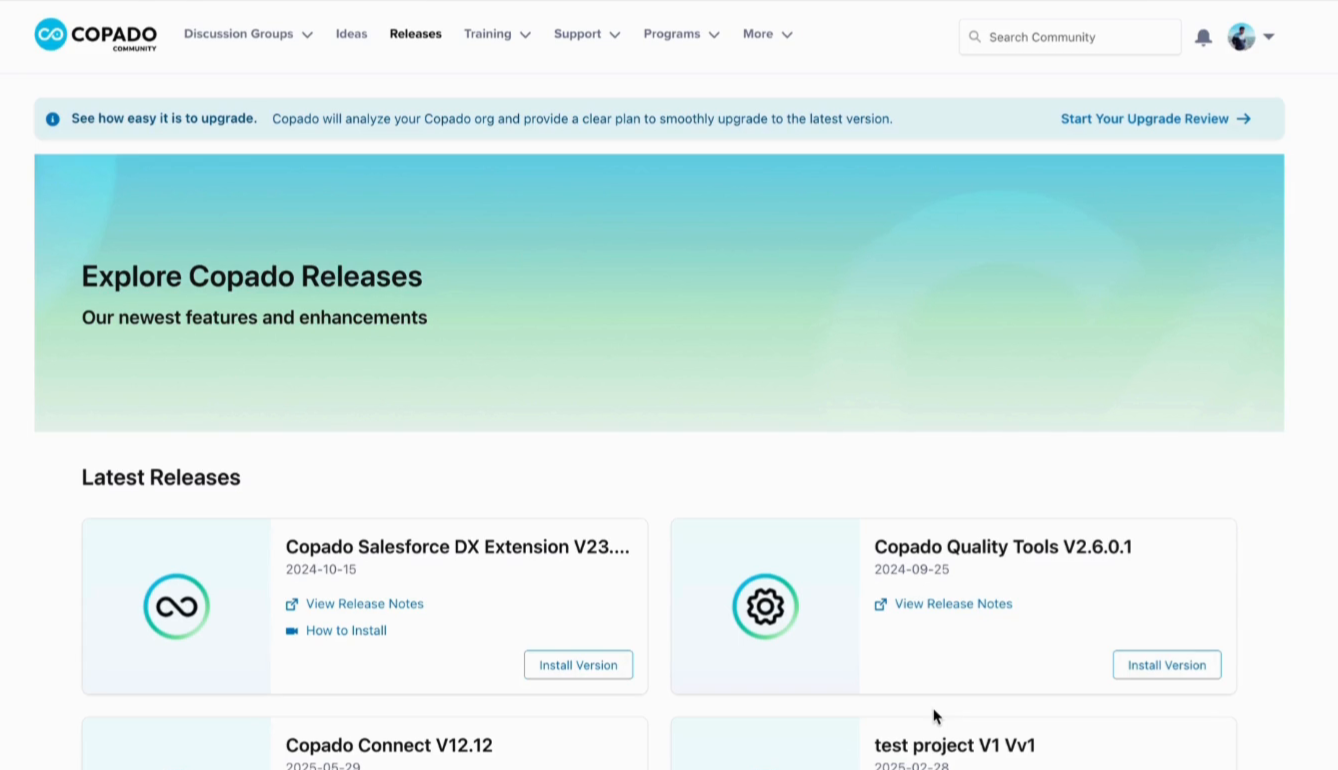Click the Latest Releases heading
1338x770 pixels.
click(161, 478)
